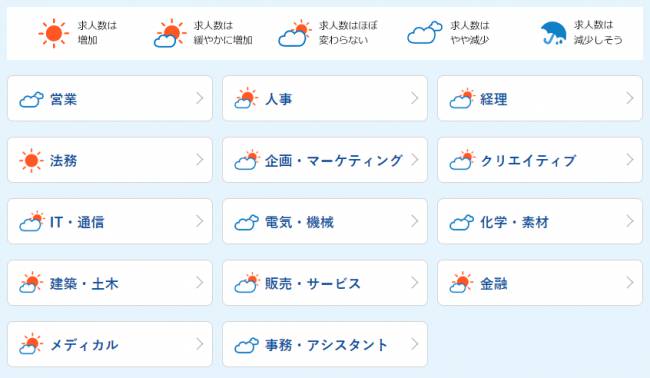Click the sun icon beside 法務
This screenshot has width=650, height=378.
pos(32,160)
